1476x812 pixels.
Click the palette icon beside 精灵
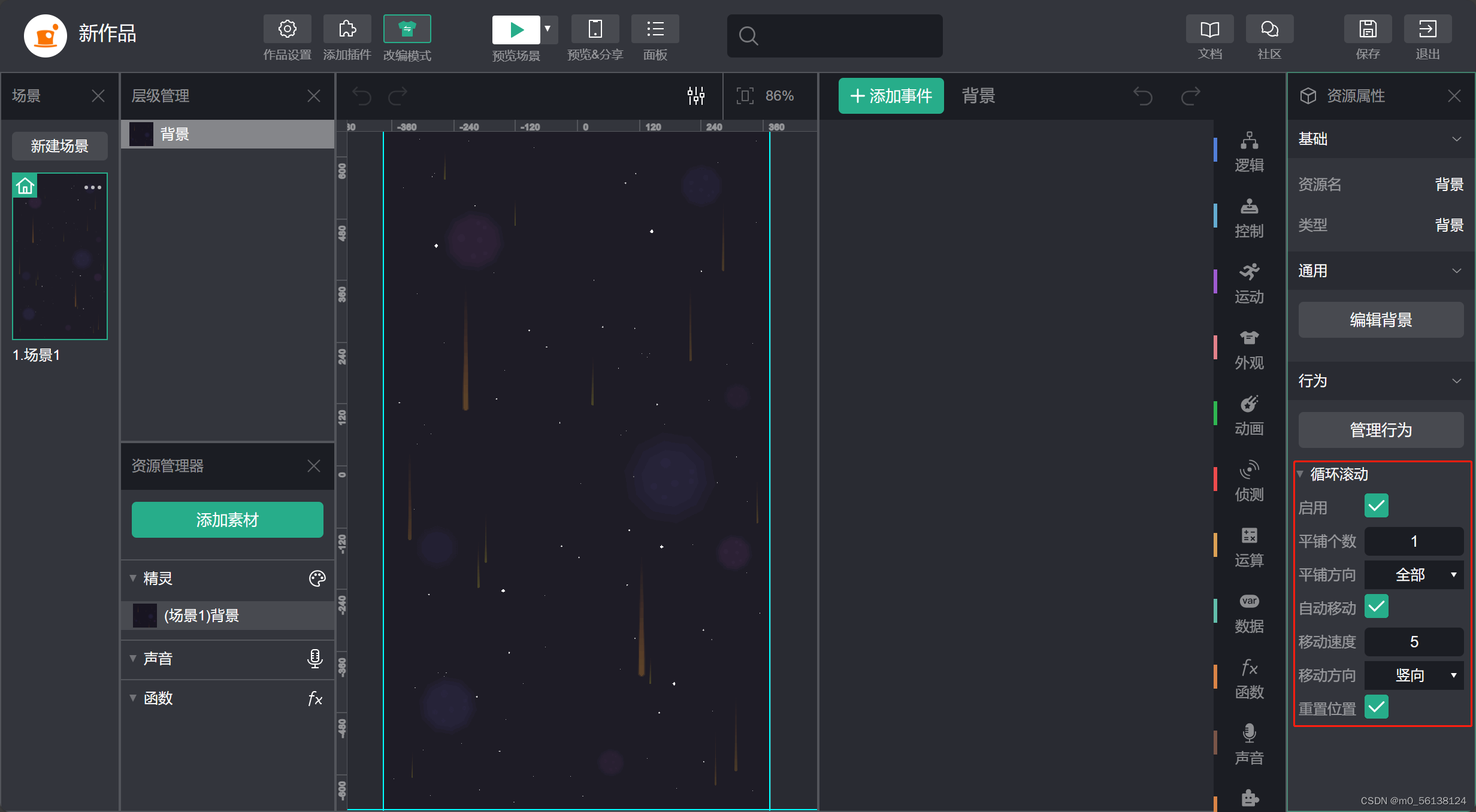tap(317, 578)
